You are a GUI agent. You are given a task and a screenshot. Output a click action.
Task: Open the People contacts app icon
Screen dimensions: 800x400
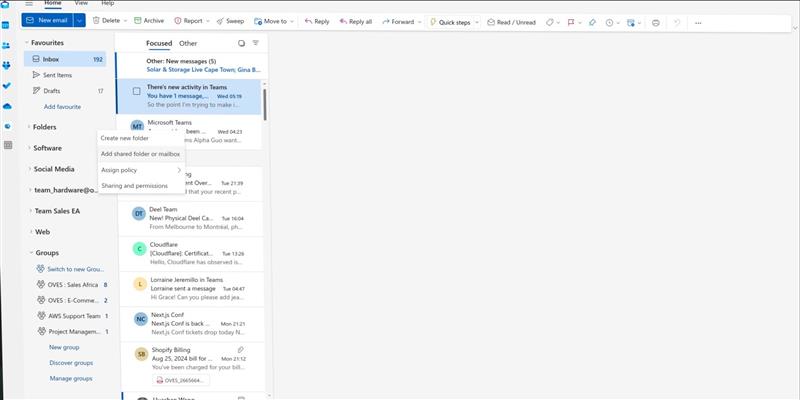(x=6, y=45)
